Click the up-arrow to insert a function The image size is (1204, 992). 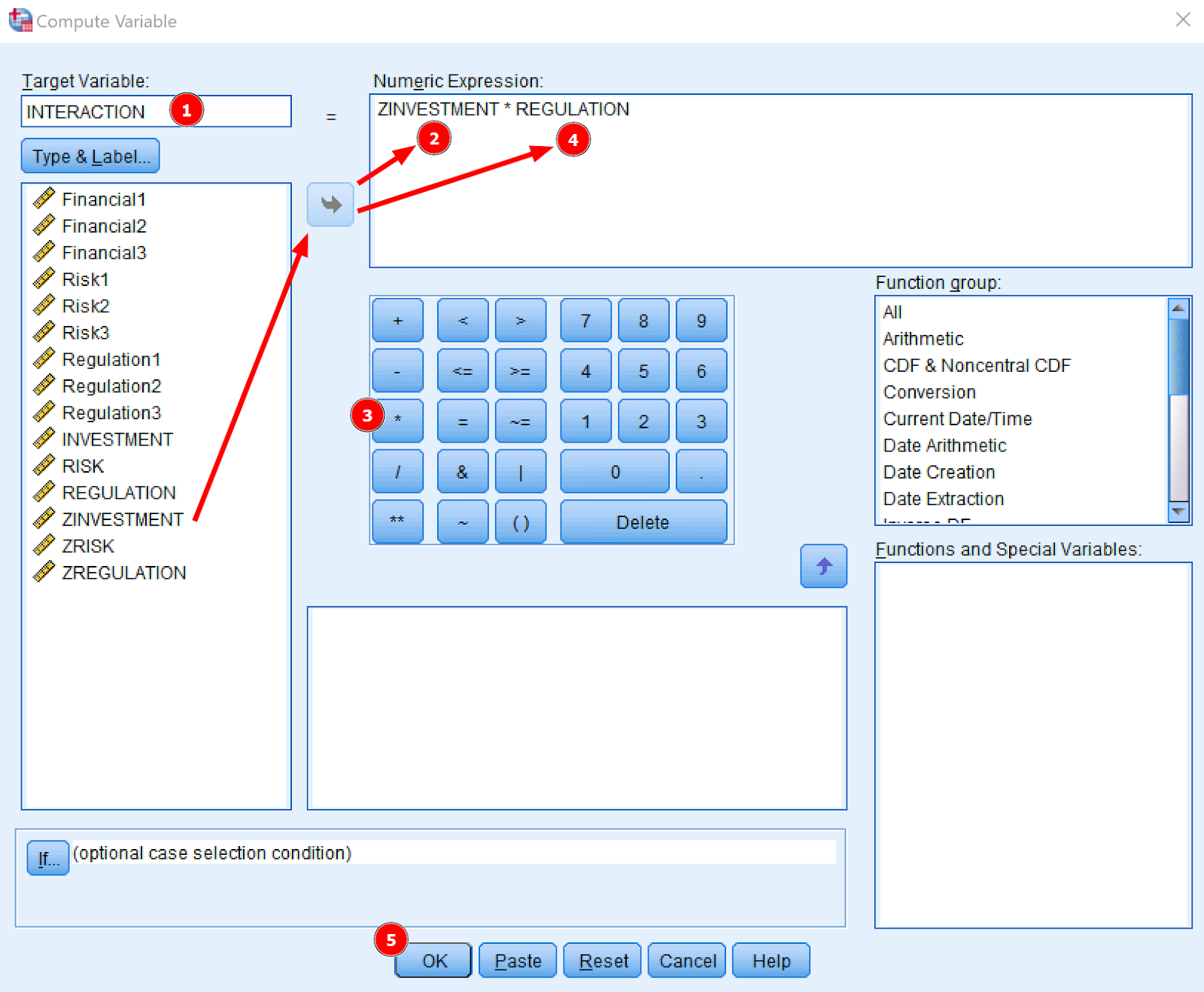click(x=822, y=566)
